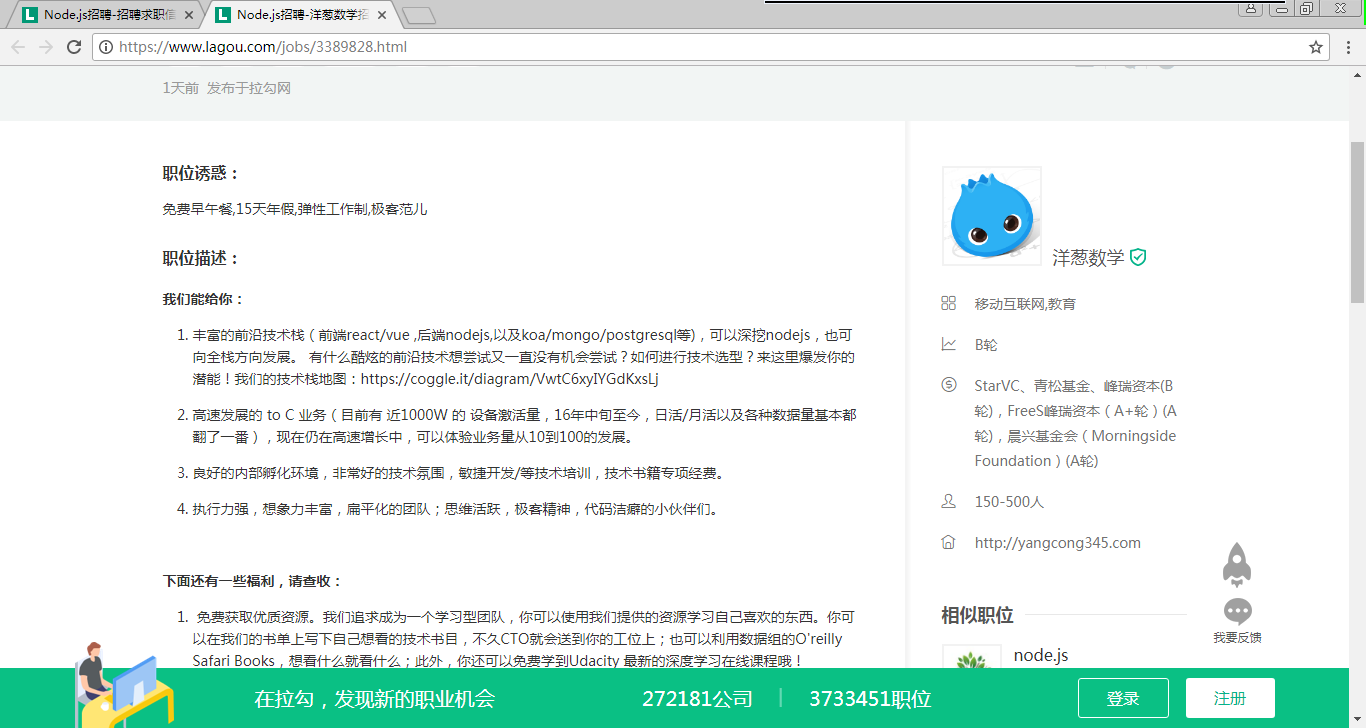Viewport: 1366px width, 728px height.
Task: Open the http://yangcong345.com company website link
Action: click(1058, 543)
